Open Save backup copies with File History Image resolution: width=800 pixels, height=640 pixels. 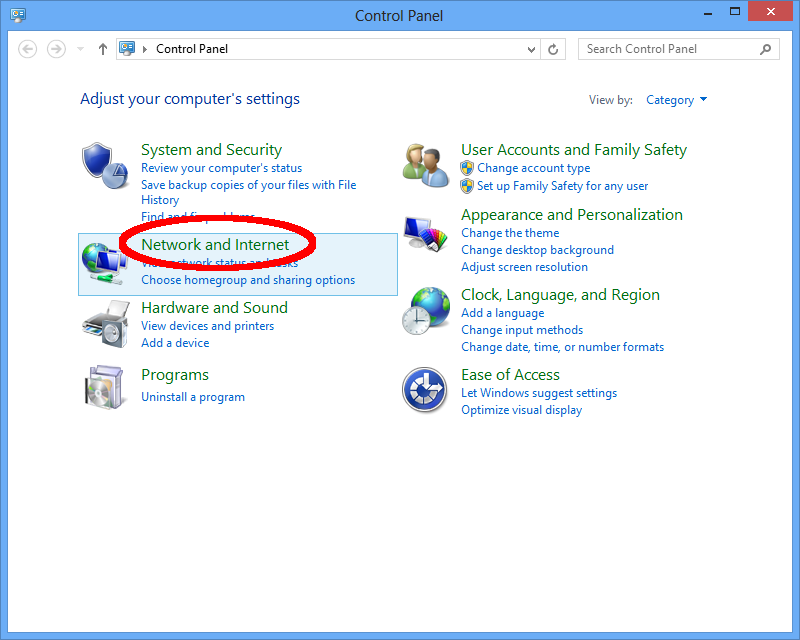[248, 192]
